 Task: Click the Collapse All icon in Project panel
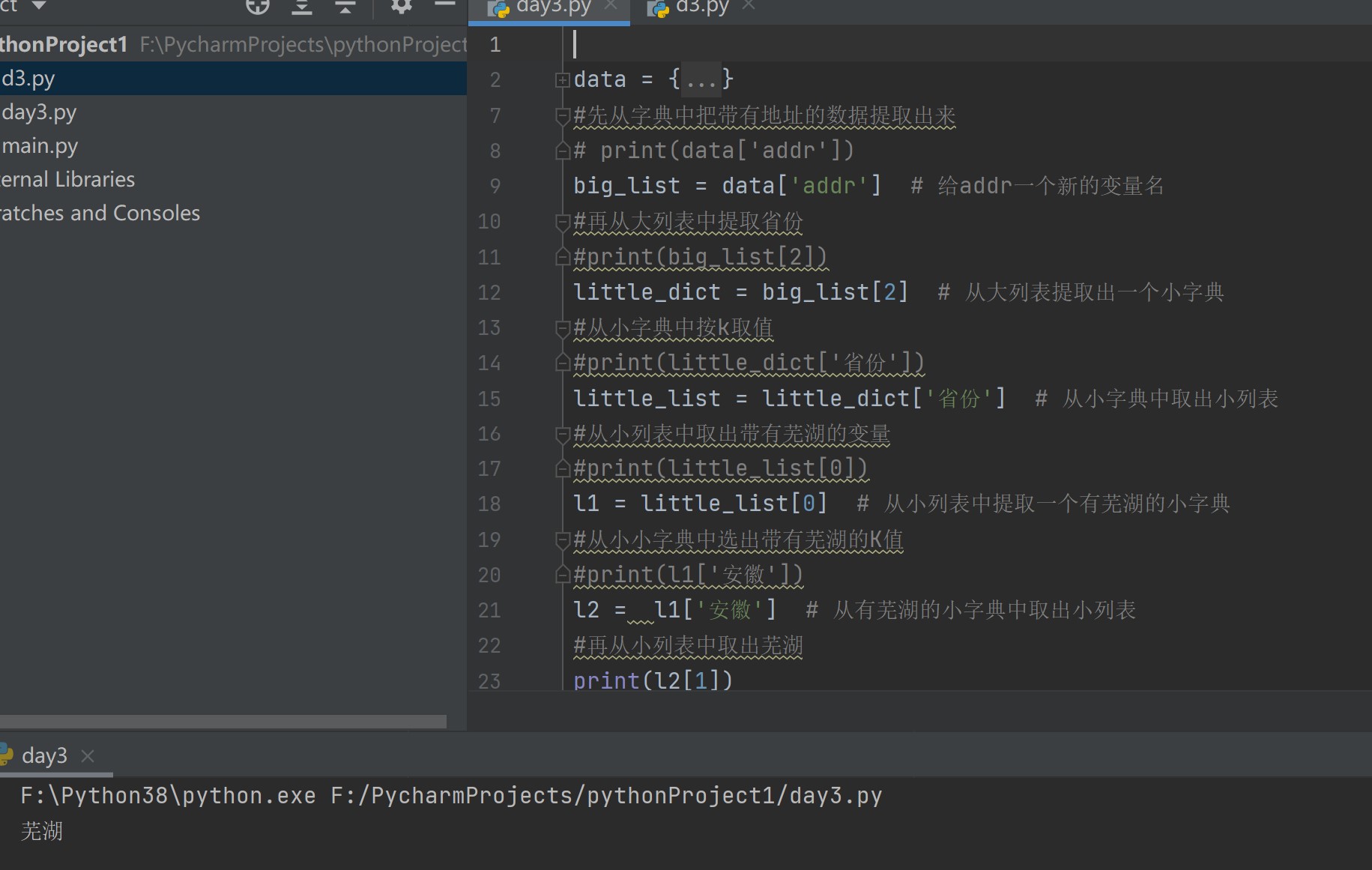345,7
